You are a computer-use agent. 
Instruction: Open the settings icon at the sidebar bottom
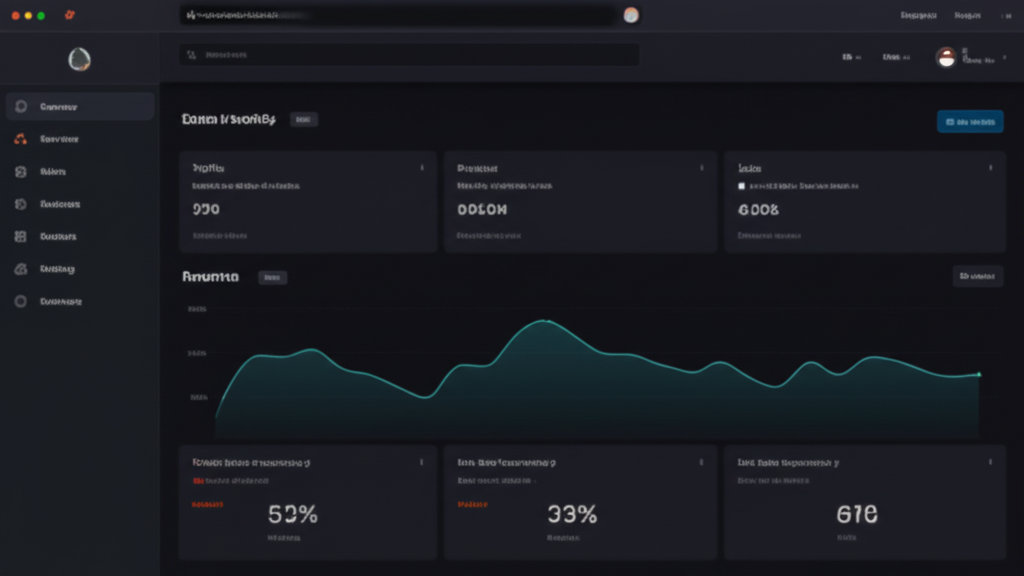[x=19, y=300]
